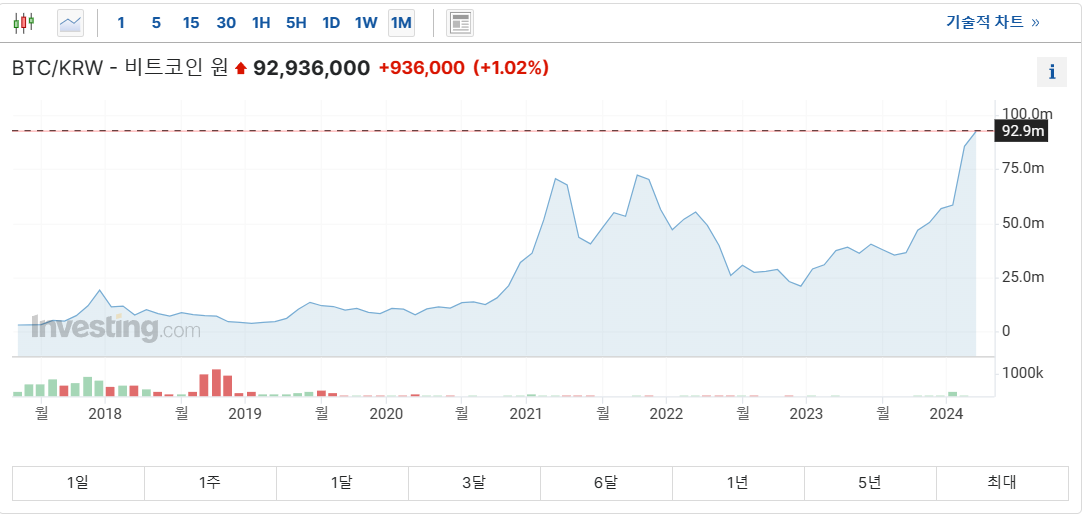The width and height of the screenshot is (1085, 515).
Task: Choose the 1D interval
Action: [x=331, y=23]
